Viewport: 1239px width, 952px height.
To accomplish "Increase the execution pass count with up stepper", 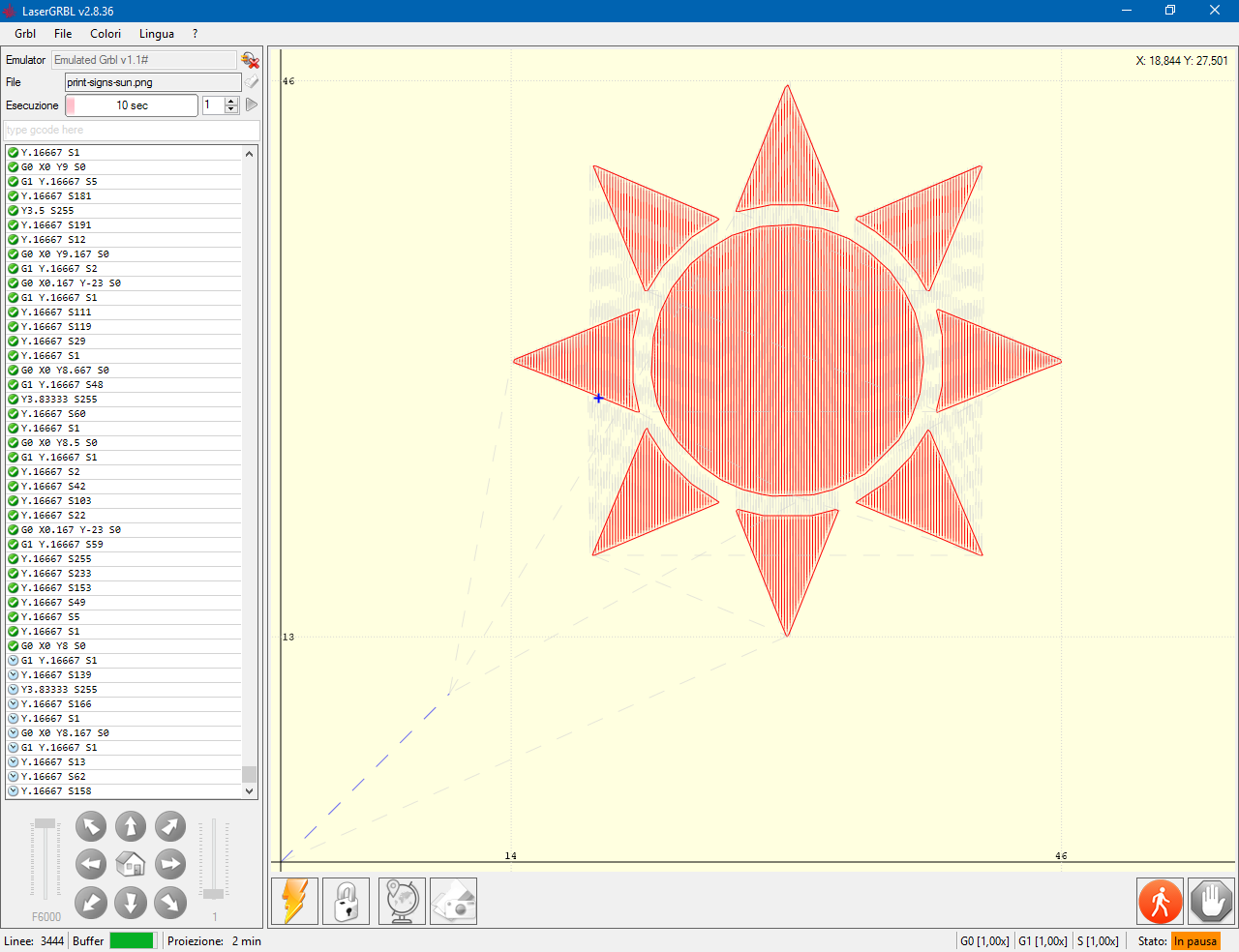I will point(231,101).
